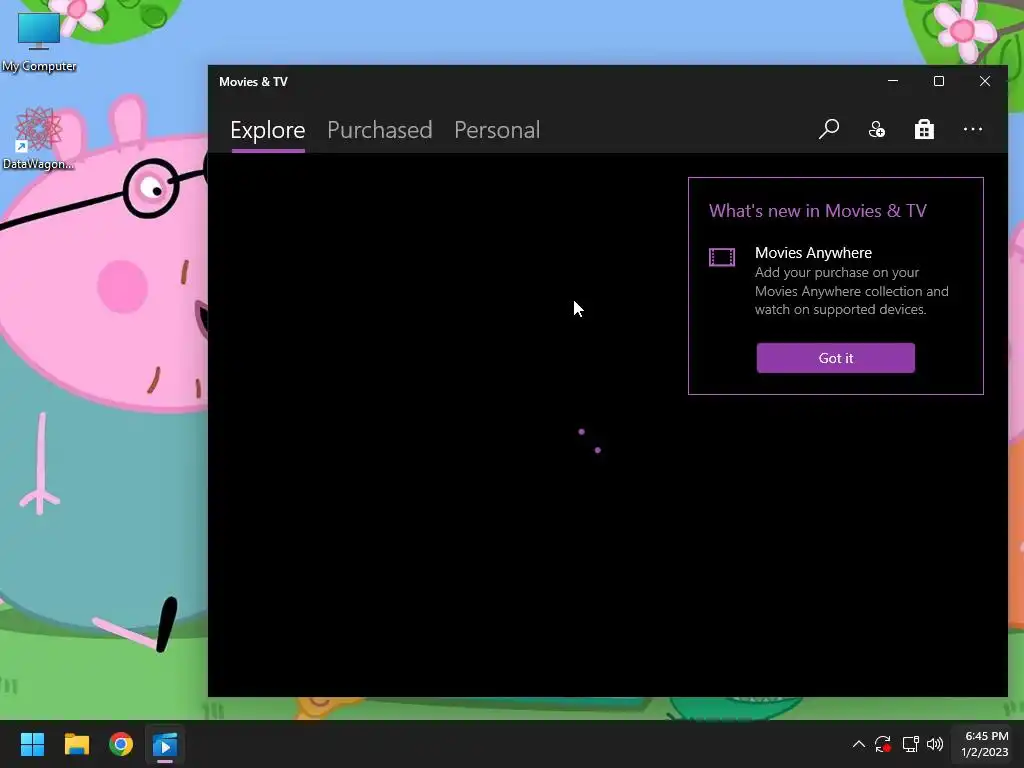Launch Google Chrome from the taskbar
This screenshot has width=1024, height=768.
point(121,744)
